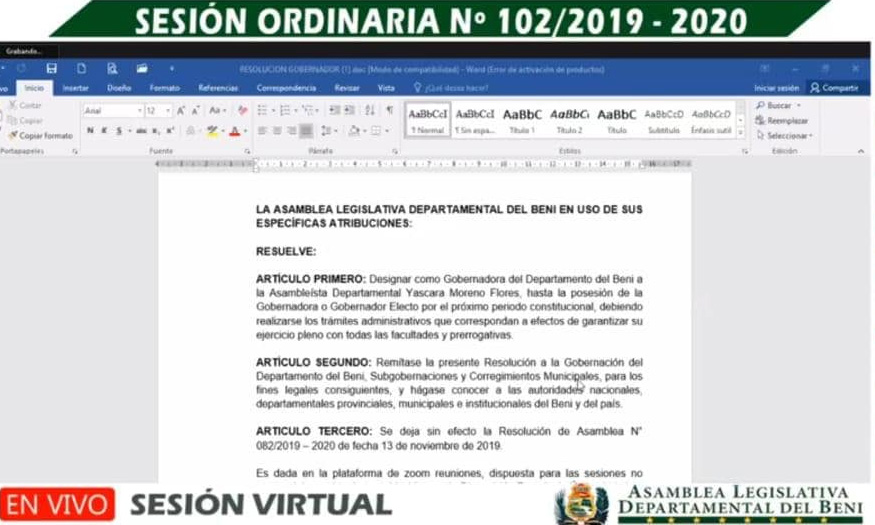Click the Save icon in quick access toolbar
The width and height of the screenshot is (875, 525).
tap(51, 68)
